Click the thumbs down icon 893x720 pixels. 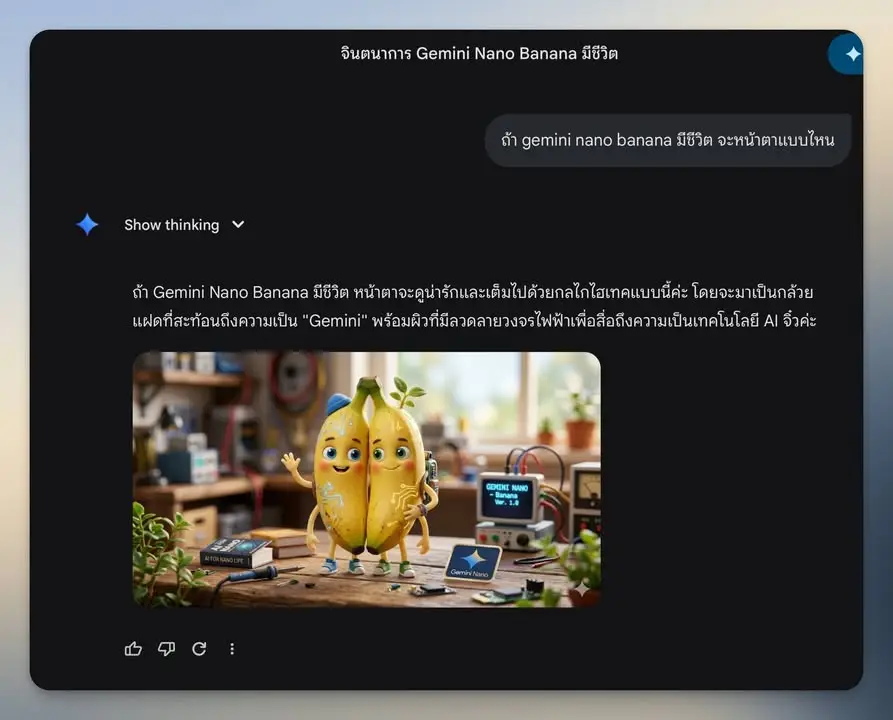[166, 649]
